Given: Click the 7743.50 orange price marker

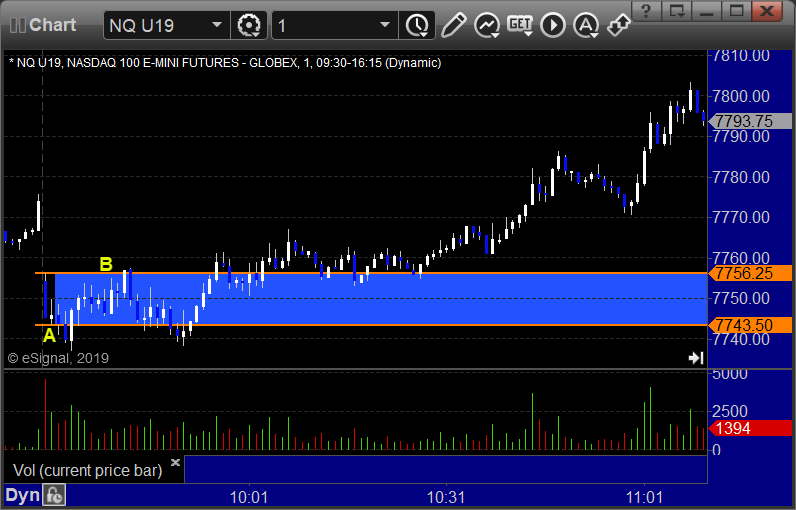Looking at the screenshot, I should pyautogui.click(x=750, y=325).
